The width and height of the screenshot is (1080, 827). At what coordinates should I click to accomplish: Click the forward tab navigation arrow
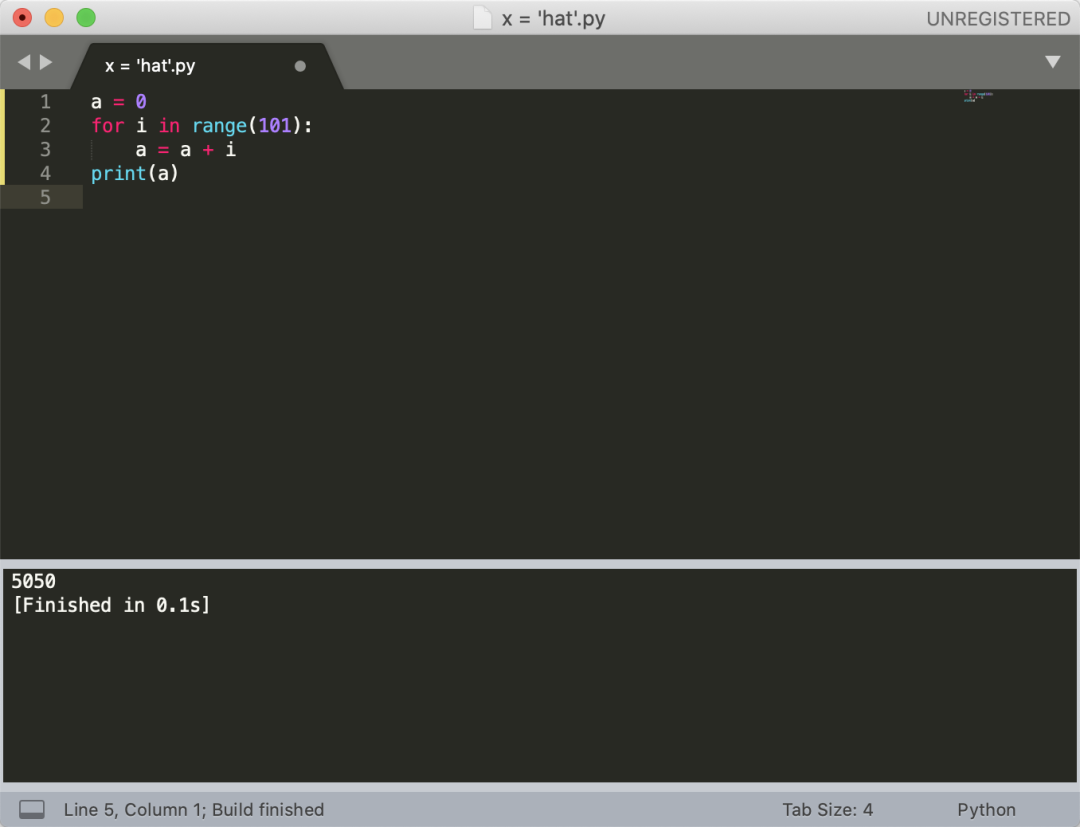click(46, 63)
